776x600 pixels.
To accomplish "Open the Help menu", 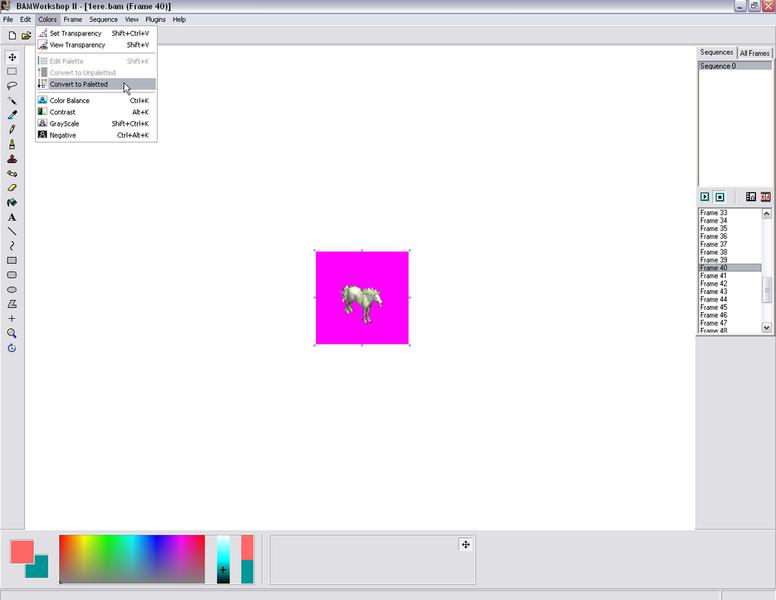I will 179,19.
